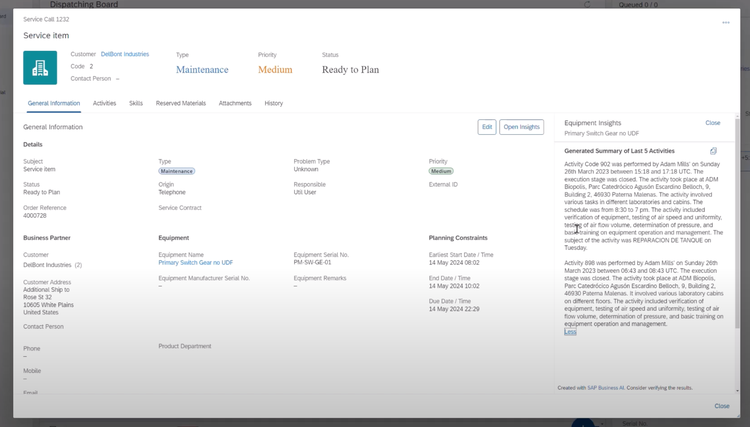
Task: Close the Equipment Insights panel
Action: (713, 123)
